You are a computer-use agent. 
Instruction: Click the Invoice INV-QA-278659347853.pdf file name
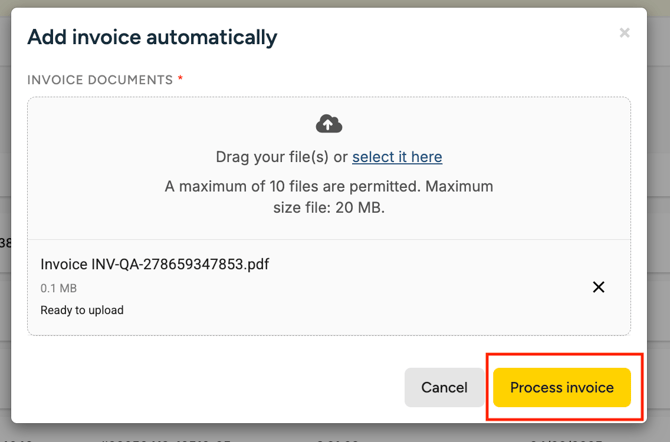(x=155, y=264)
